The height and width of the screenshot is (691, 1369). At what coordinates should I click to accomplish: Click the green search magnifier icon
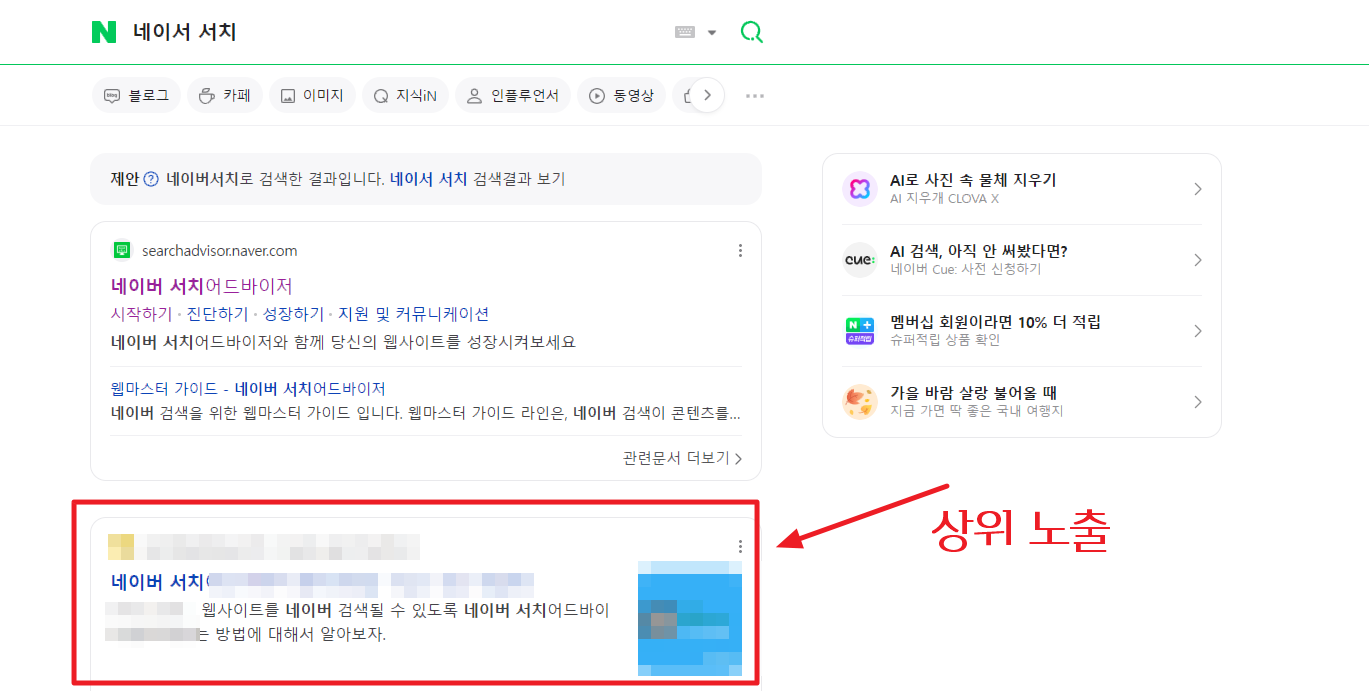(751, 31)
